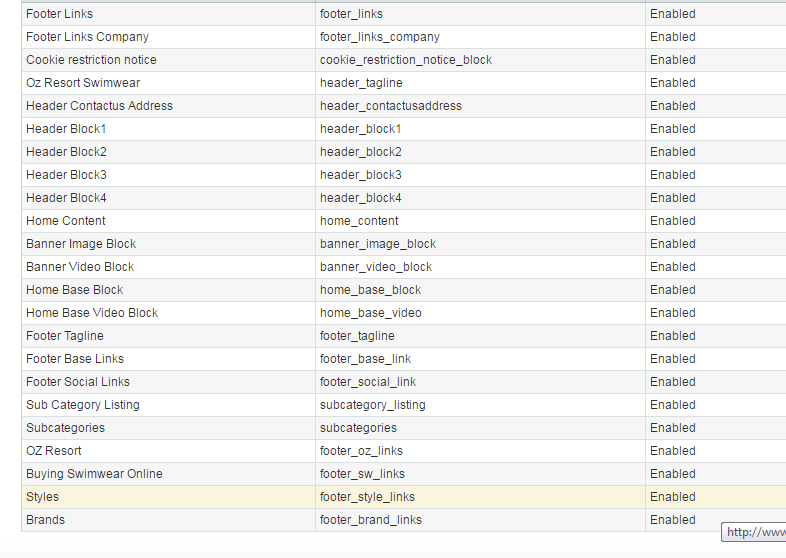Select the Footer Links Company row
The height and width of the screenshot is (558, 786).
coord(87,37)
